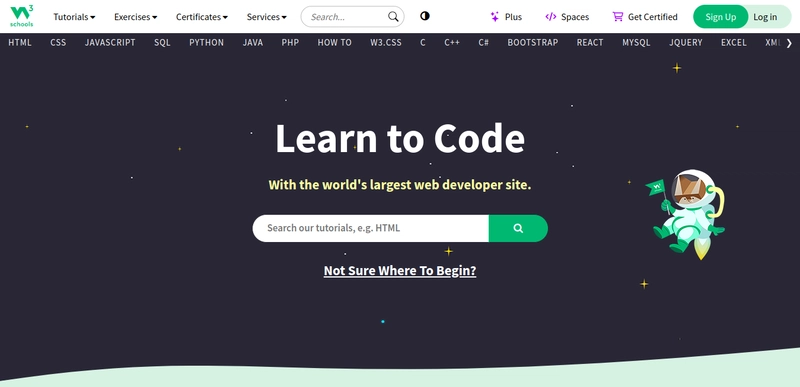Open the HTML topic tab
Image resolution: width=800 pixels, height=387 pixels.
point(20,43)
